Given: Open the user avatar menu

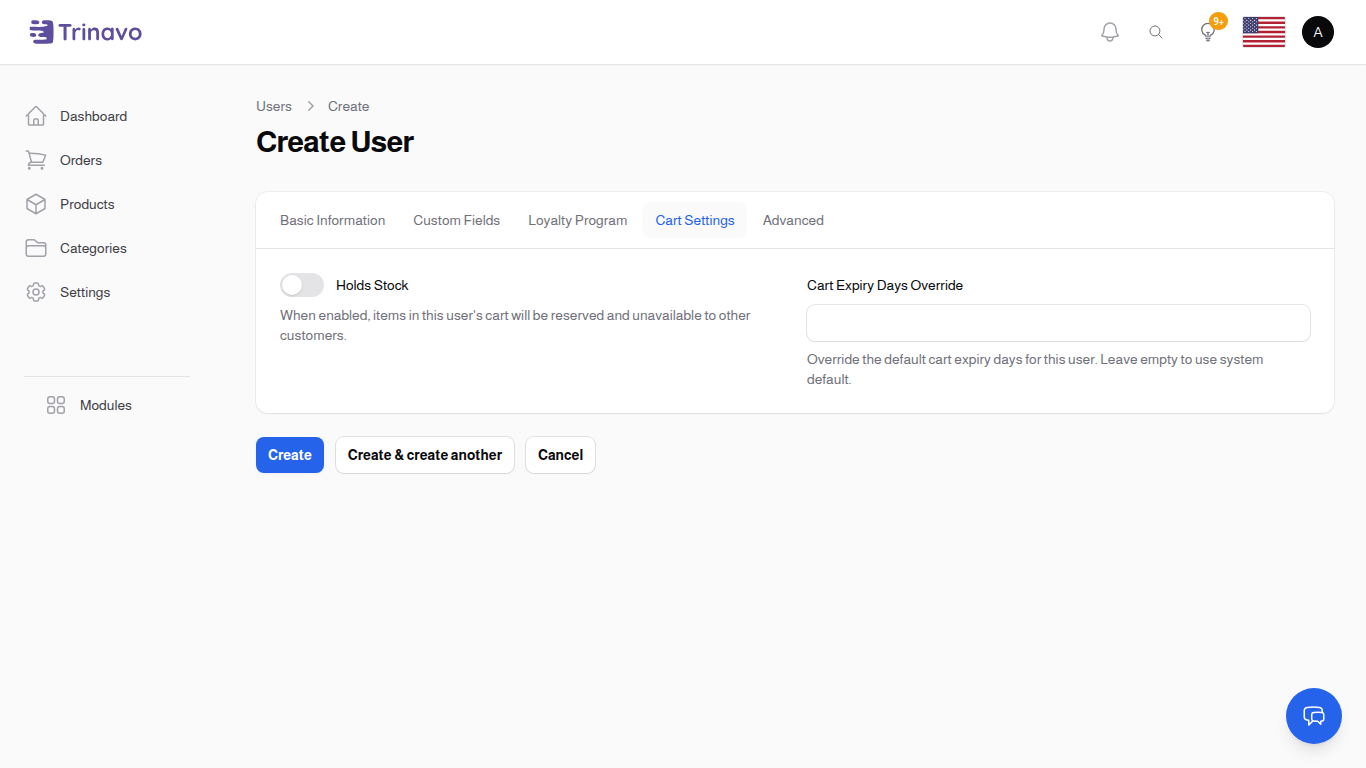Looking at the screenshot, I should pos(1317,32).
